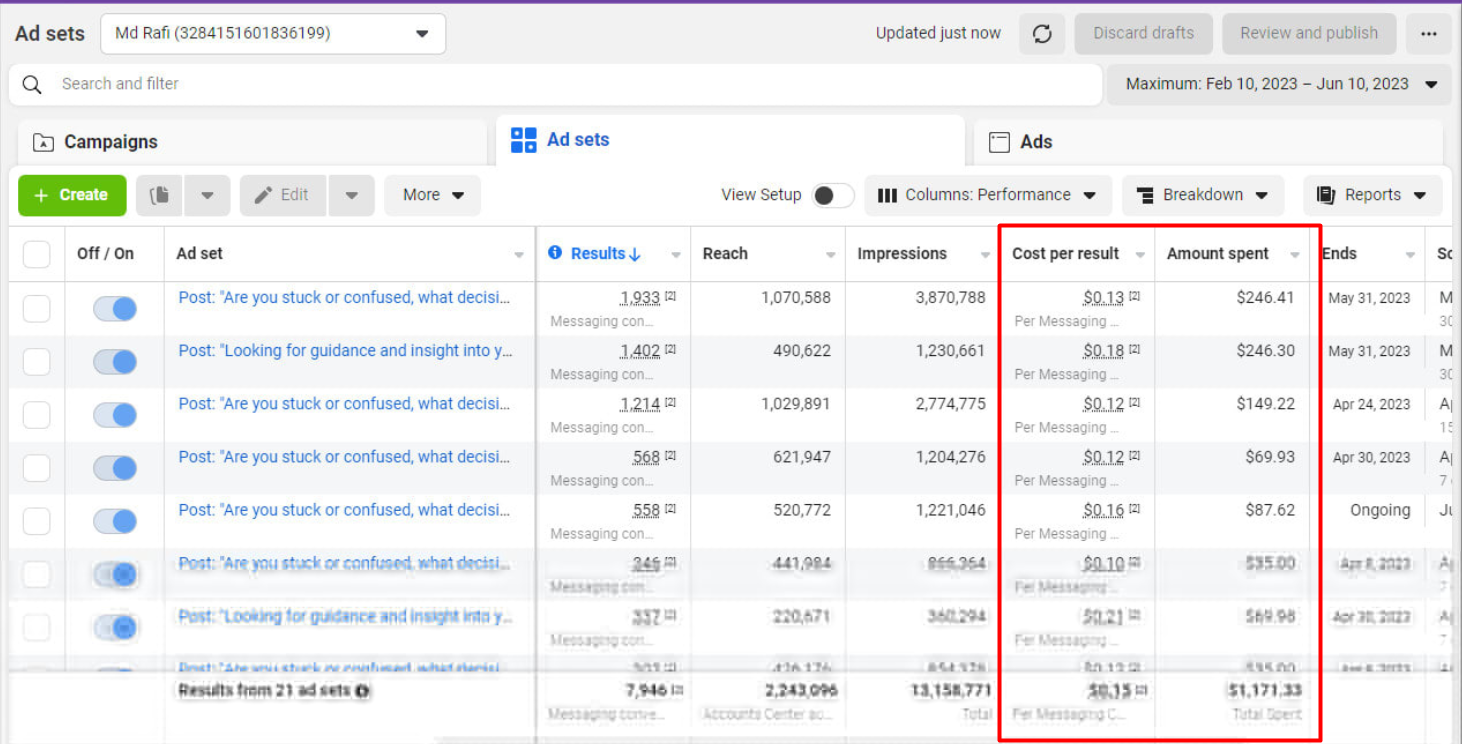The width and height of the screenshot is (1462, 744).
Task: Click the green Create button
Action: point(72,196)
